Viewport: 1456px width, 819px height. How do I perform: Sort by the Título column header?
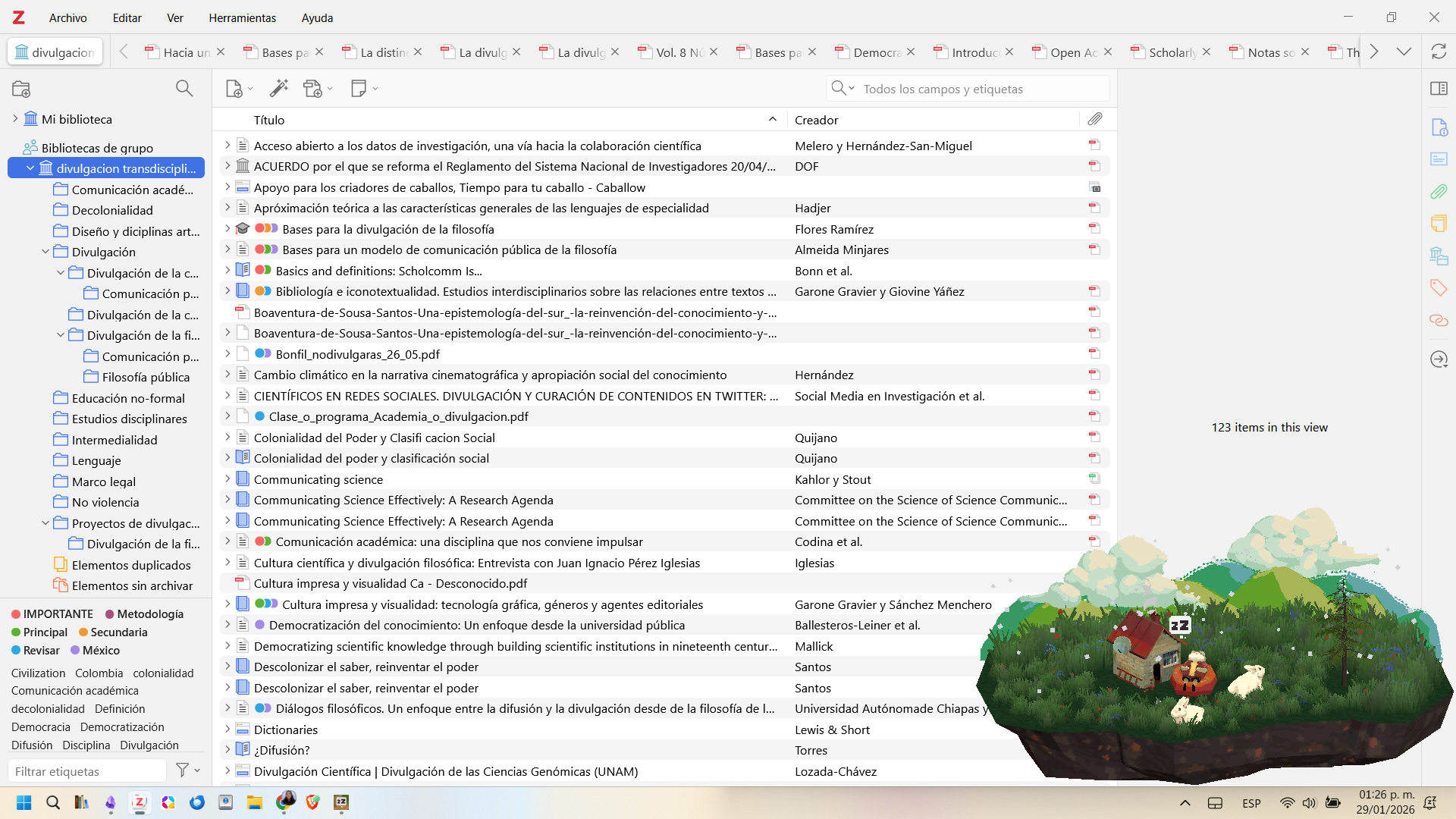coord(269,120)
